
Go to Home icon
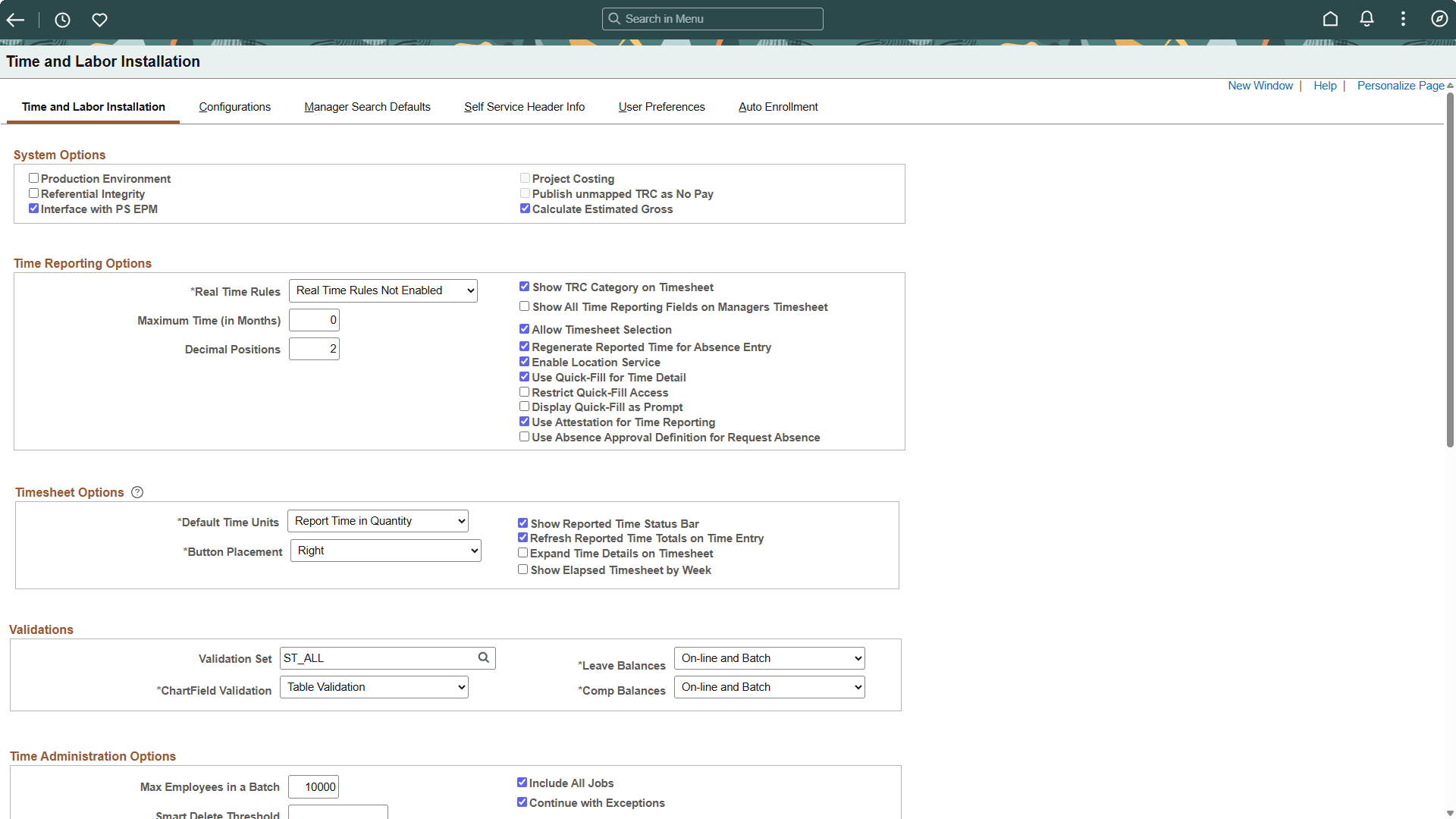(1330, 19)
